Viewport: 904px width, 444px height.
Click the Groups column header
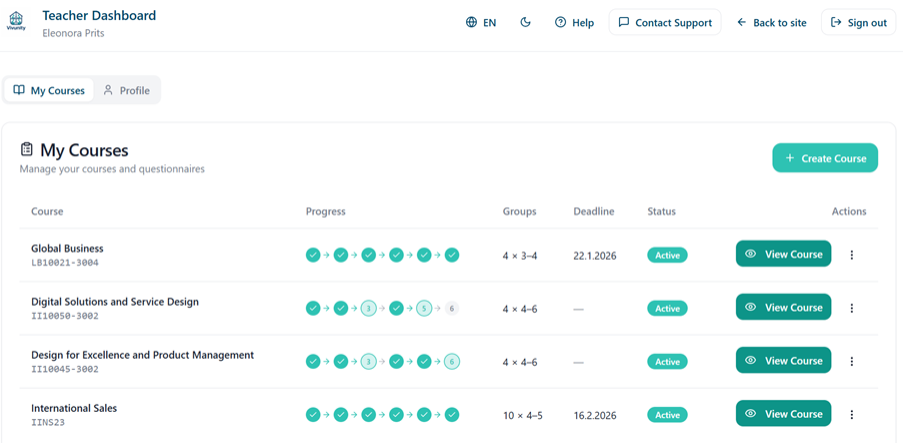pos(519,212)
